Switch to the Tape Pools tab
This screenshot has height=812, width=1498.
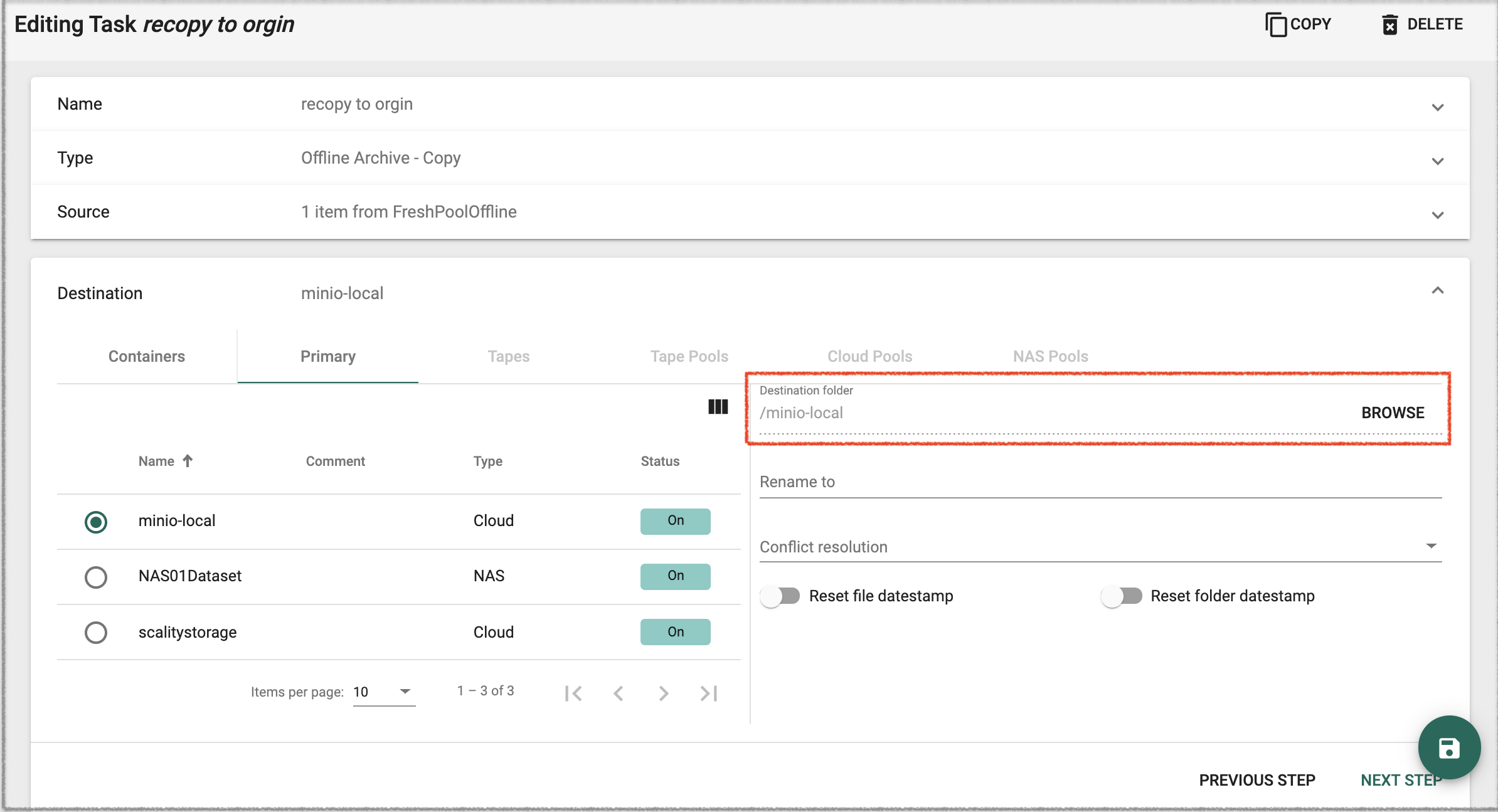689,356
